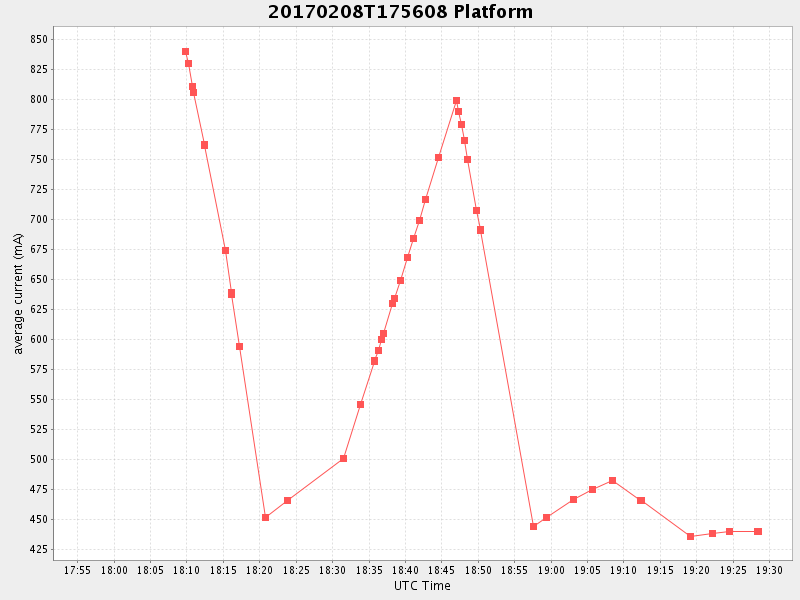Click the 'average current (mA)' y-axis label
Screen dimensions: 800x600
click(18, 293)
